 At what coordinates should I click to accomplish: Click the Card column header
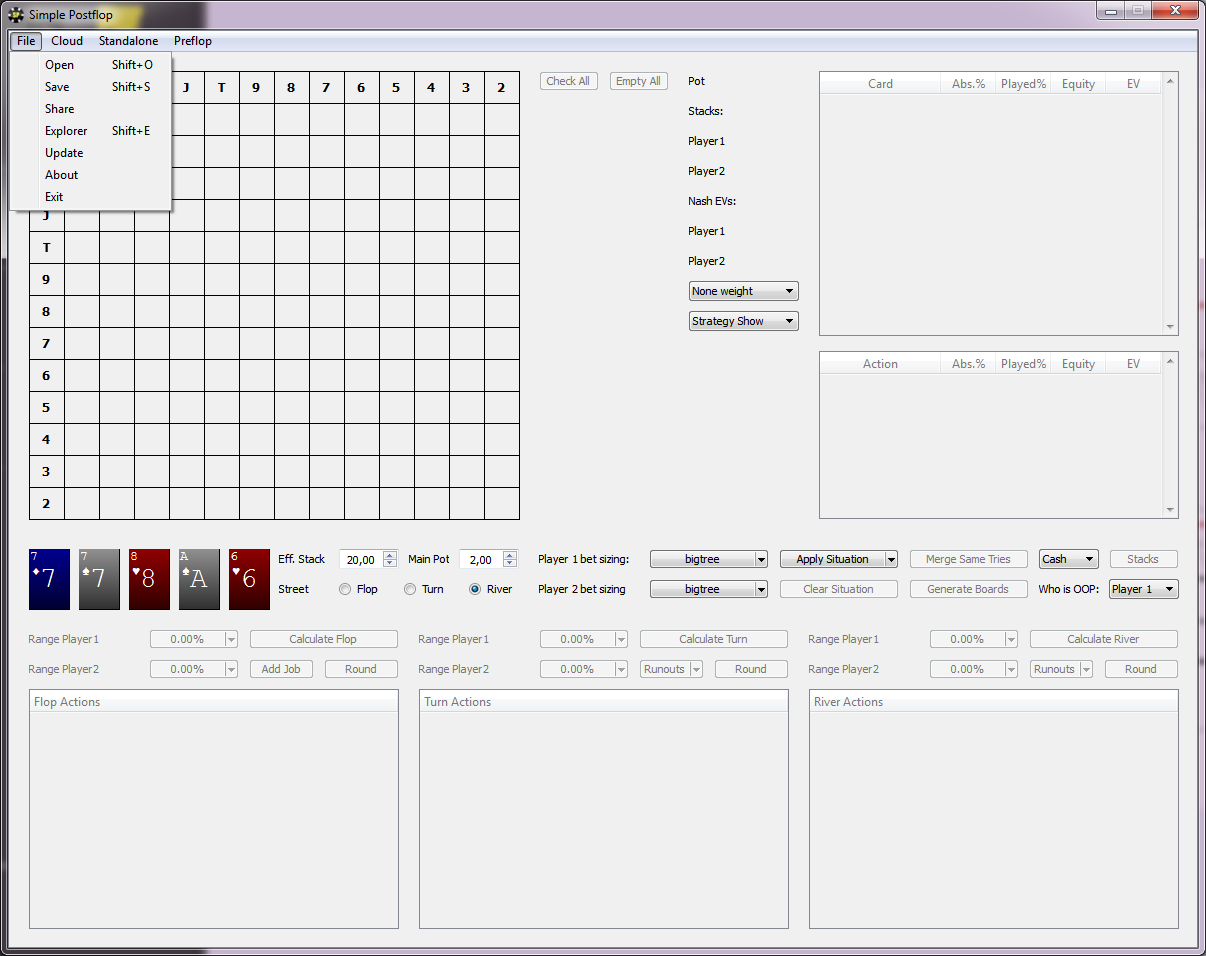click(x=881, y=84)
